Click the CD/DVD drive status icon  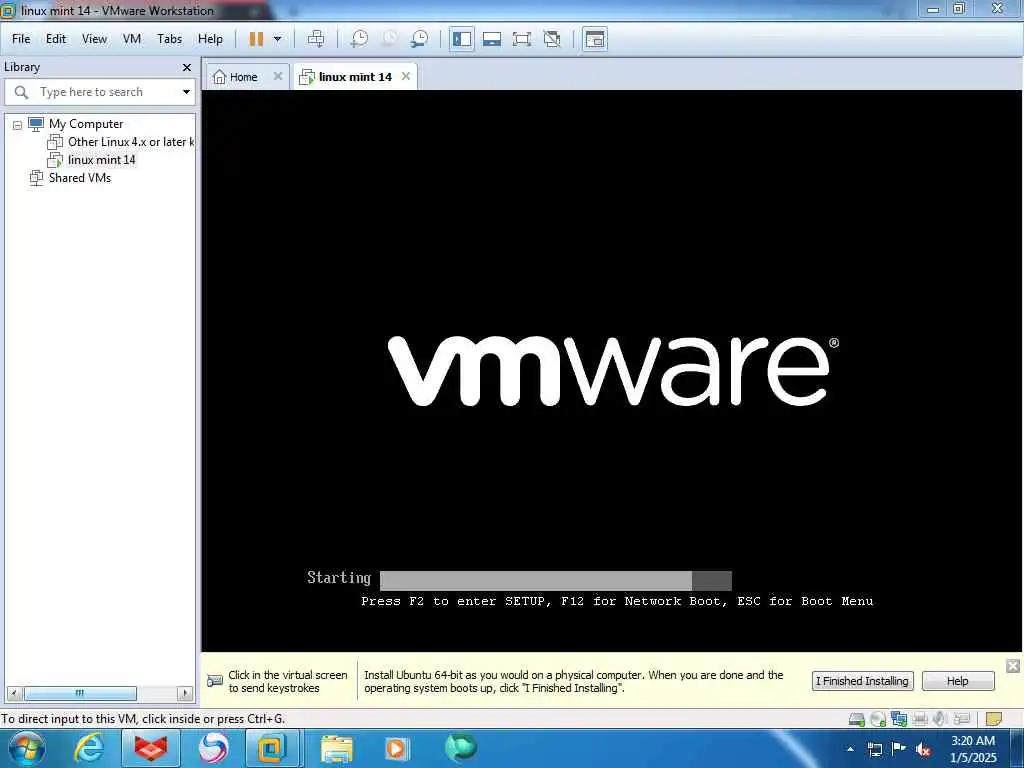[x=878, y=719]
